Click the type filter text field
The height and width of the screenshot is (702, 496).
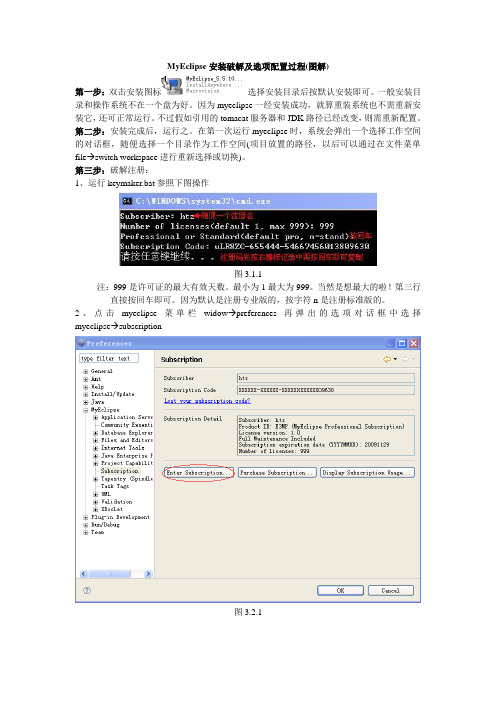pos(109,358)
